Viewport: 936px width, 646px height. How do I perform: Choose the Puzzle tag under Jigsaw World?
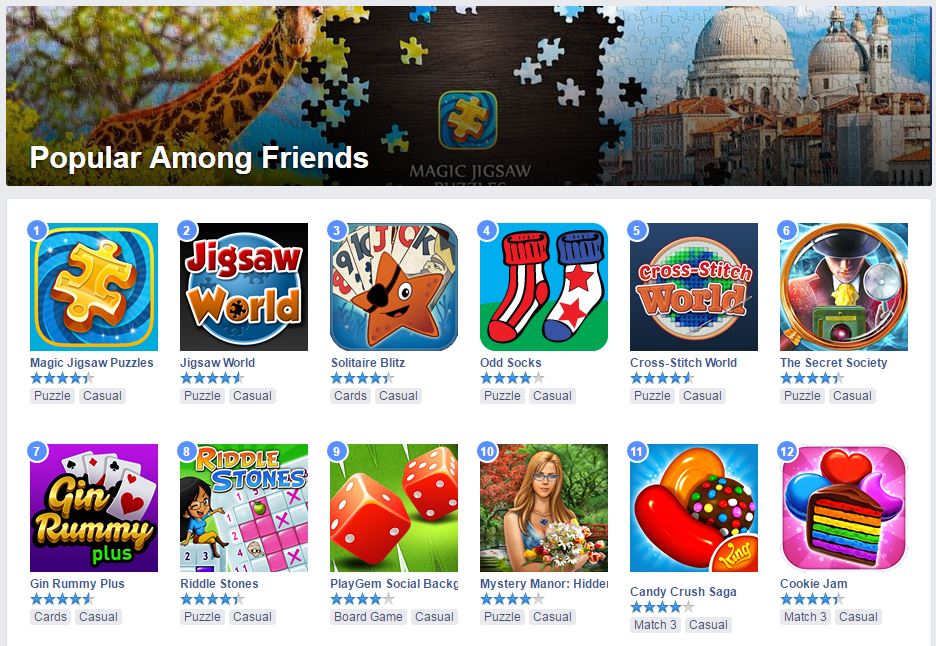[x=202, y=395]
